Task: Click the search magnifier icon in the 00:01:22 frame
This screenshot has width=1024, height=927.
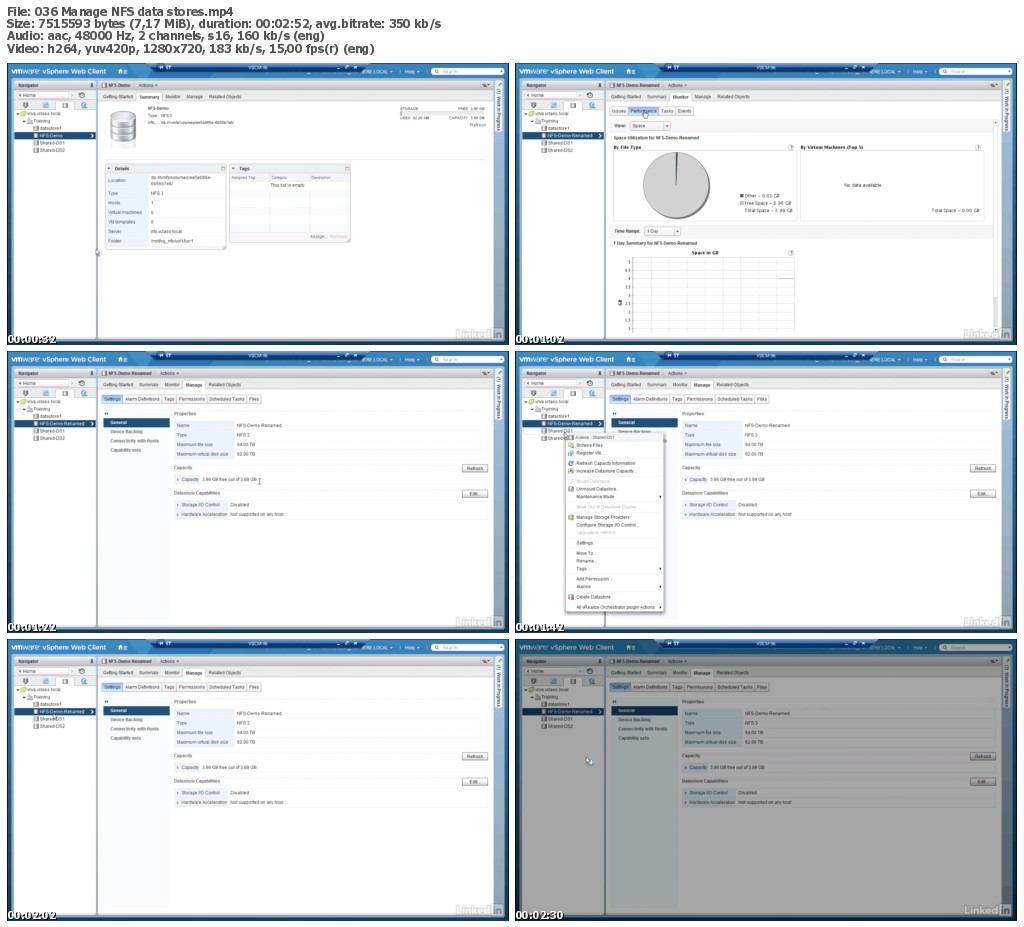Action: (x=436, y=360)
